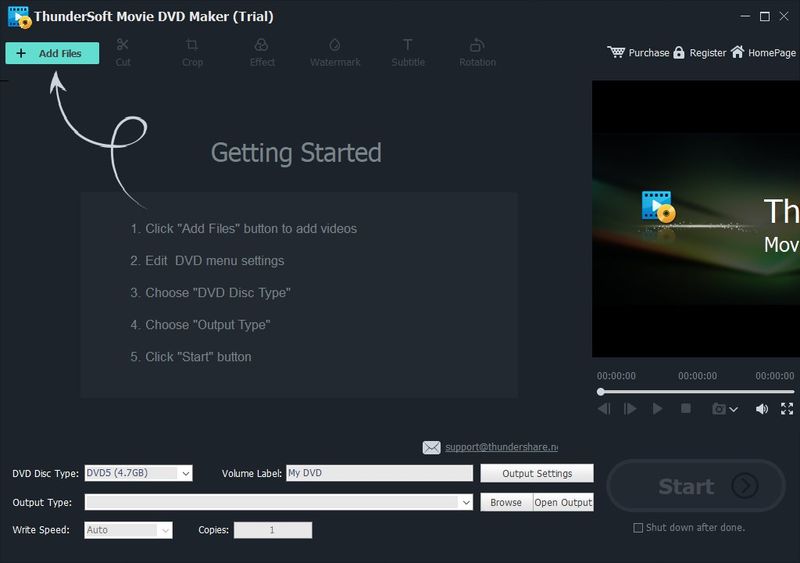
Task: Click the ThunderSoft app logo in title bar
Action: [x=19, y=17]
